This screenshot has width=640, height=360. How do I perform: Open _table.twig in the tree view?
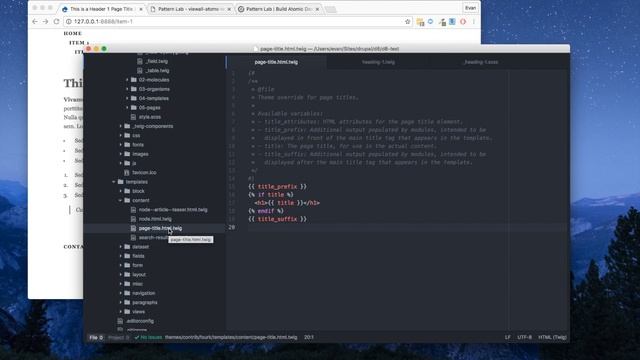pos(158,71)
